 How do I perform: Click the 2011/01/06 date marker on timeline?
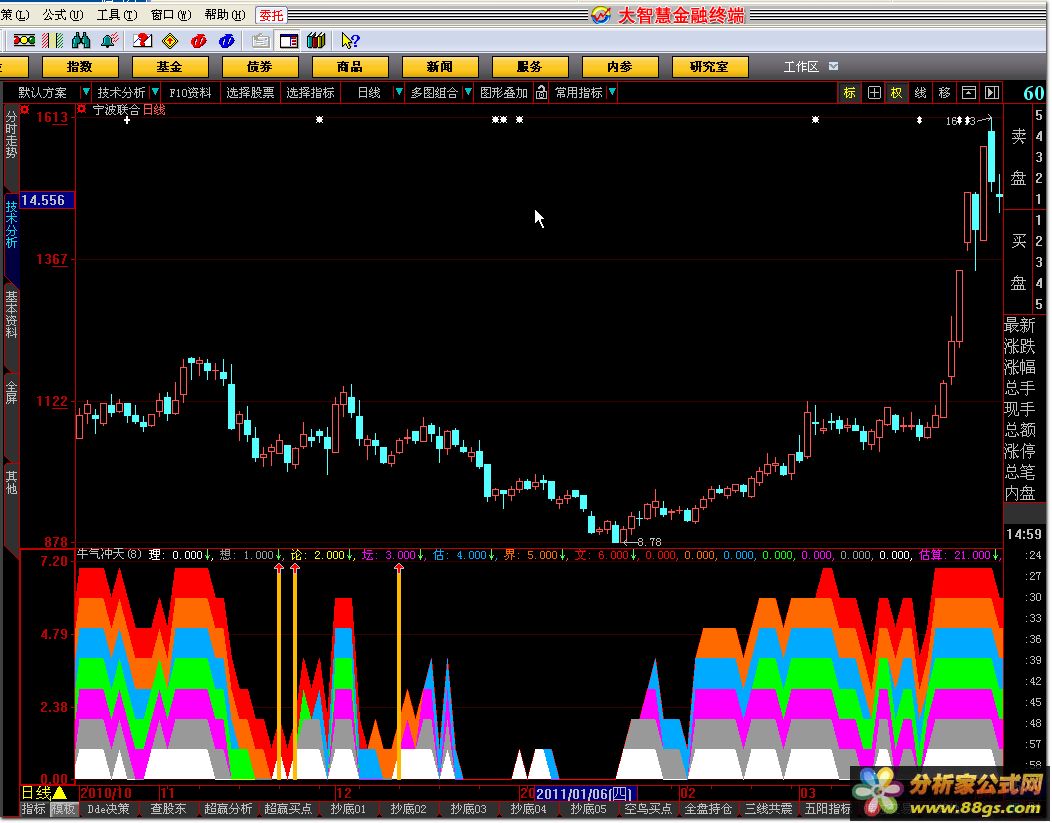584,793
